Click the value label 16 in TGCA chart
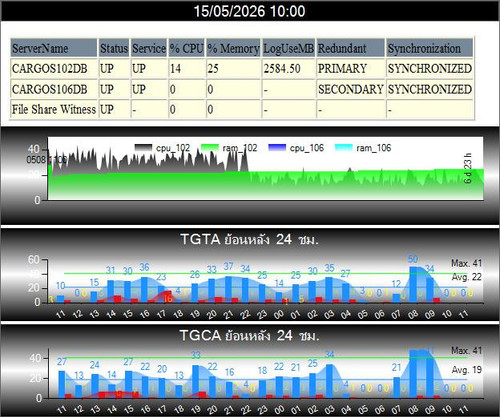Screen dimensions: 500x417 point(229,372)
